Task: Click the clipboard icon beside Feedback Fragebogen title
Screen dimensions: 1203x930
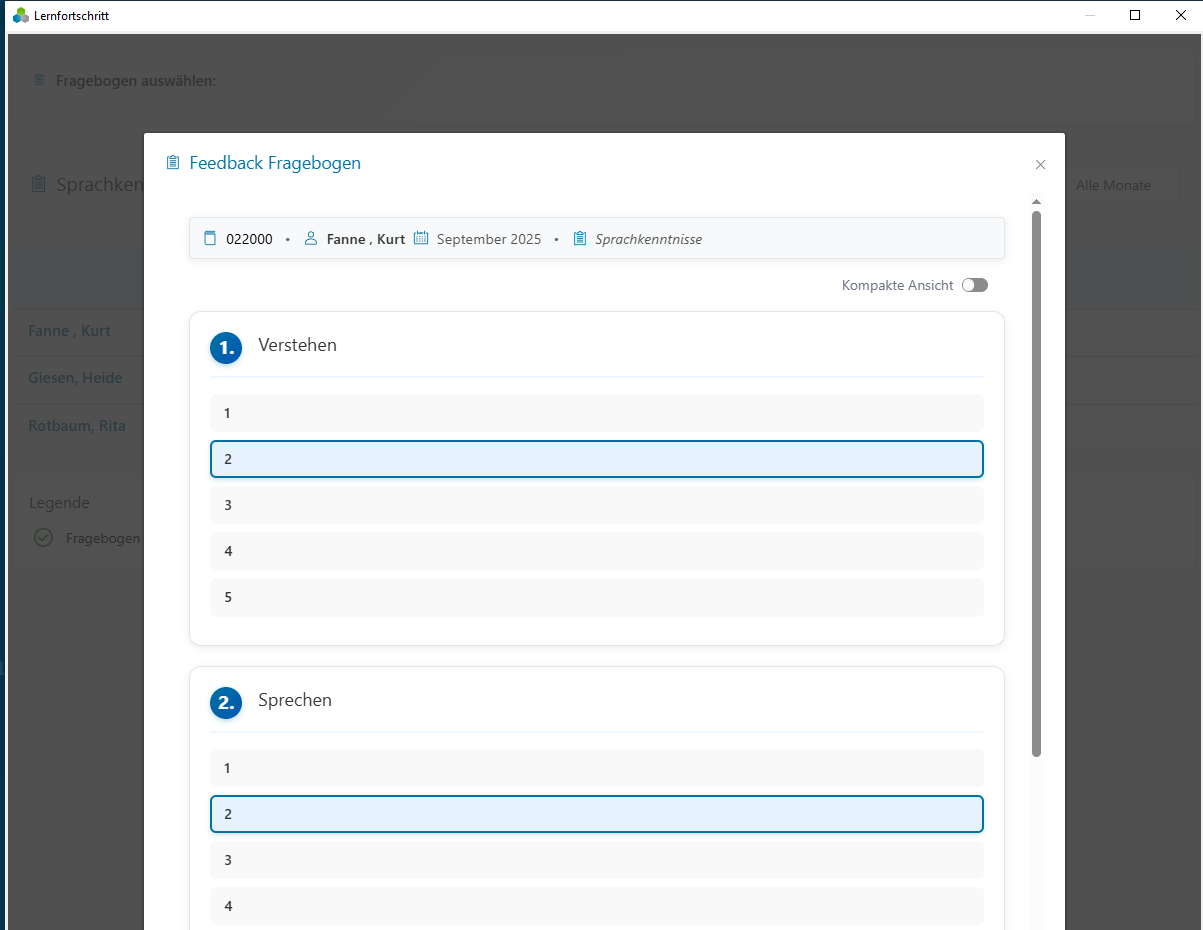Action: 173,163
